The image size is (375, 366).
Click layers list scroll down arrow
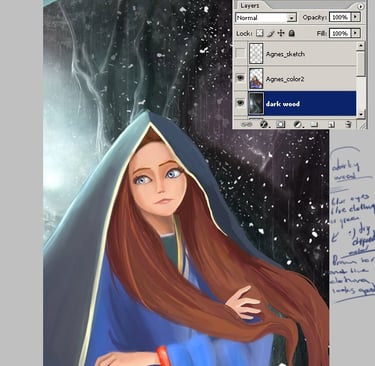[361, 114]
